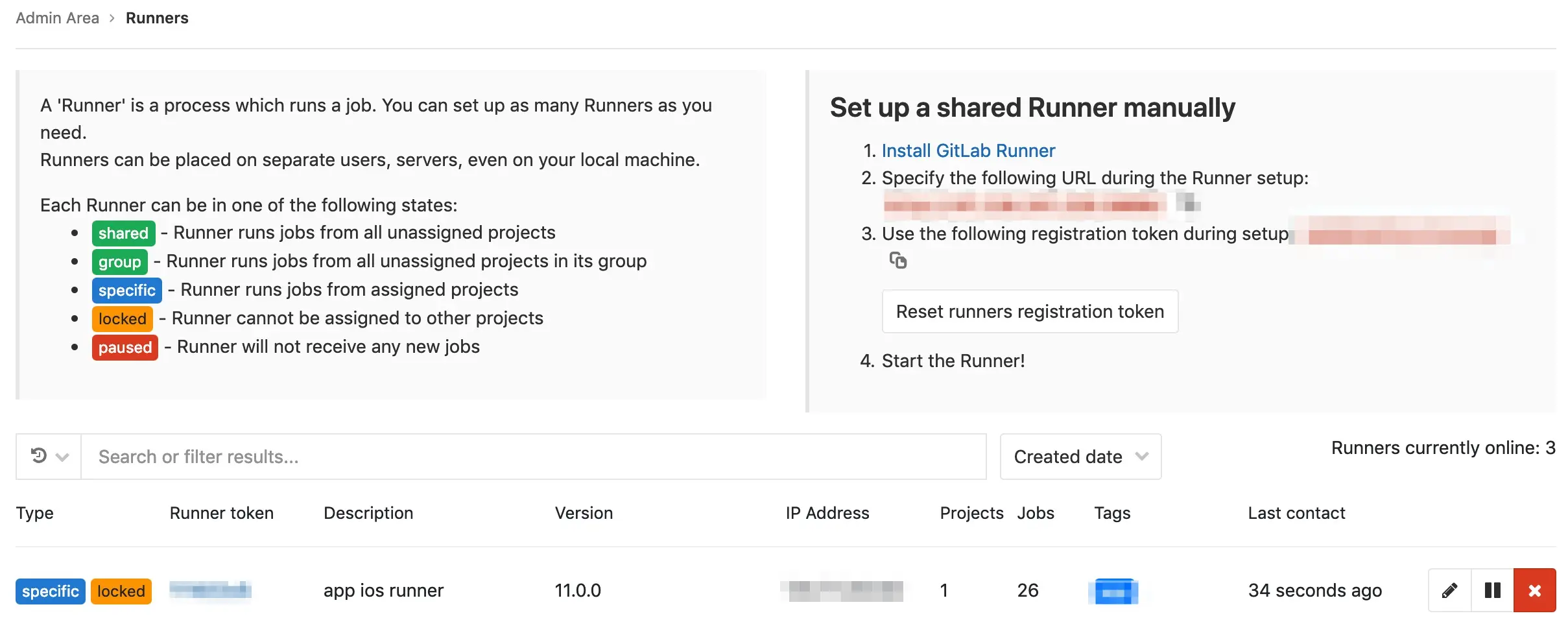Click the red paused state label

click(x=125, y=347)
